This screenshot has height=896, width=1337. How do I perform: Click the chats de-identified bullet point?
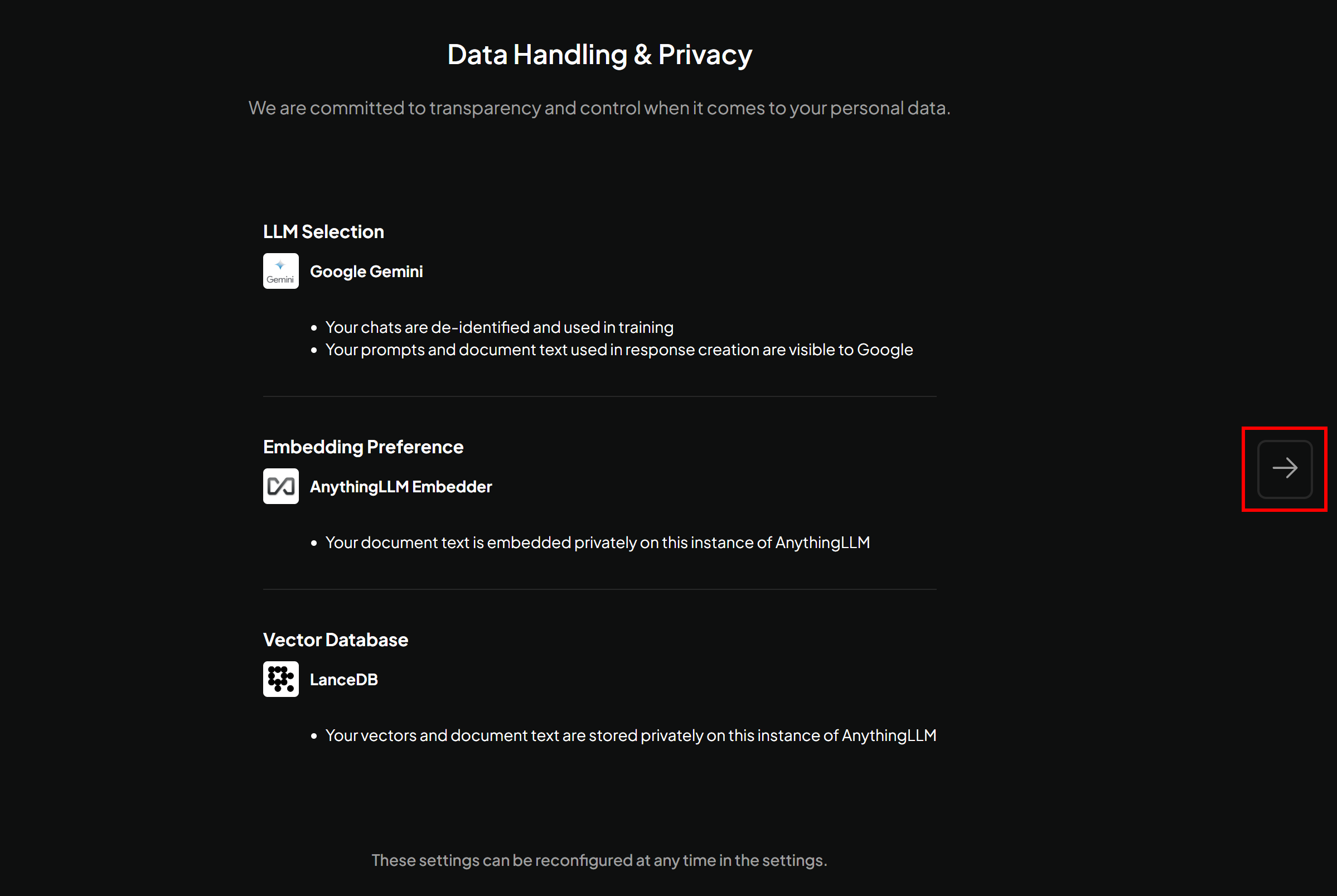(x=500, y=327)
